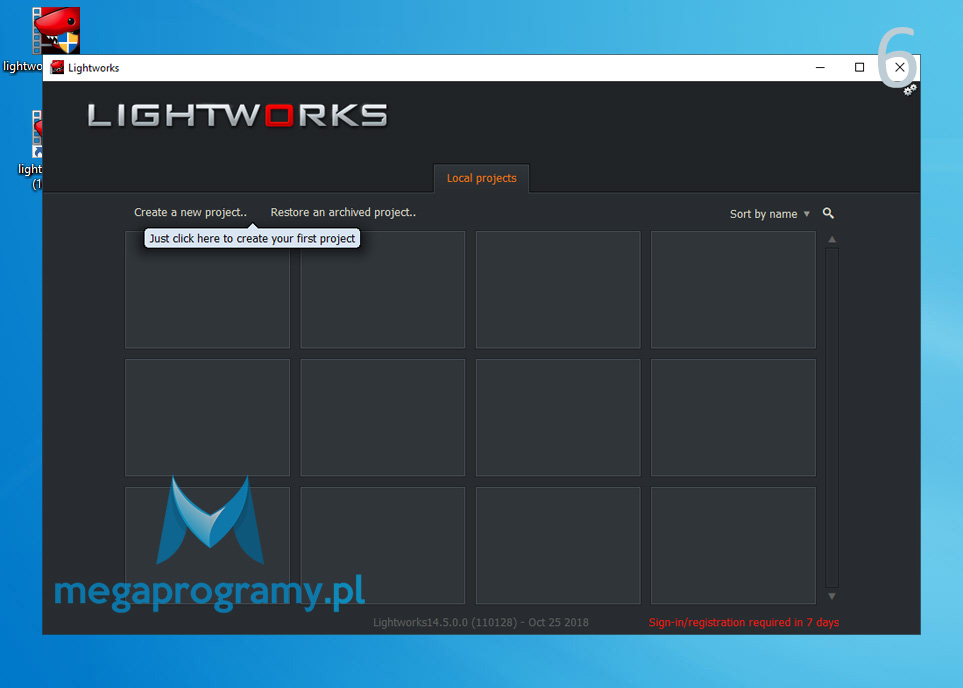Viewport: 963px width, 688px height.
Task: Switch to the Local projects tab
Action: click(x=482, y=178)
